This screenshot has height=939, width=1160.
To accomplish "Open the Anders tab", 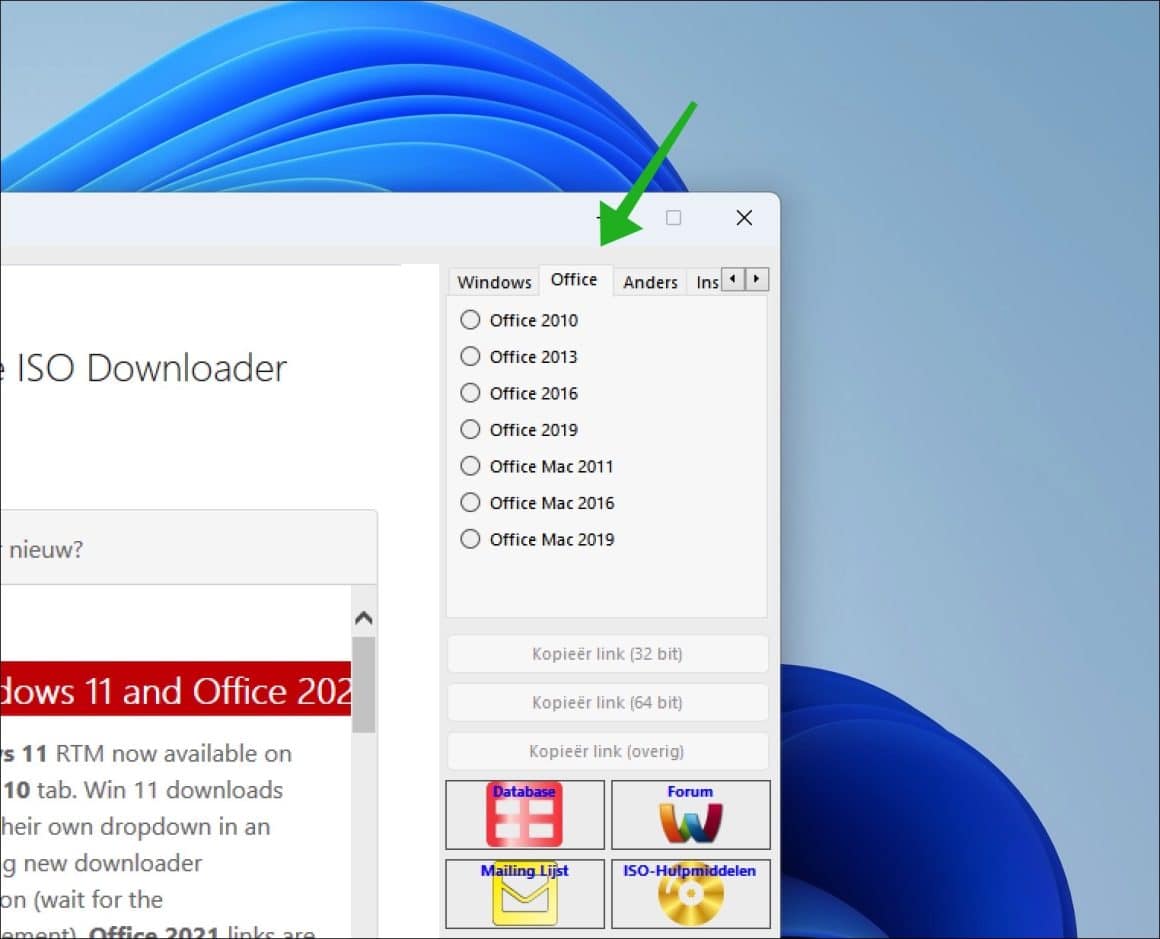I will point(650,281).
